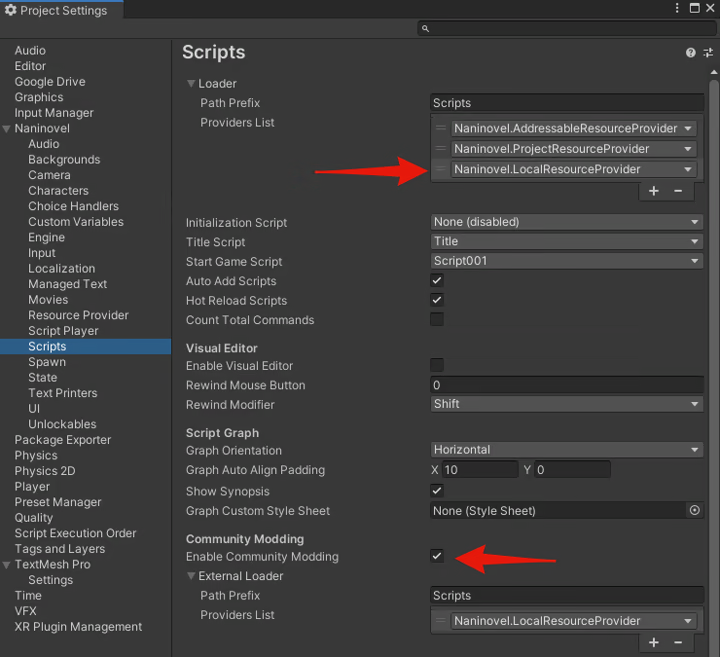The width and height of the screenshot is (720, 657).
Task: Select Text Printers under Naninovel
Action: (62, 393)
